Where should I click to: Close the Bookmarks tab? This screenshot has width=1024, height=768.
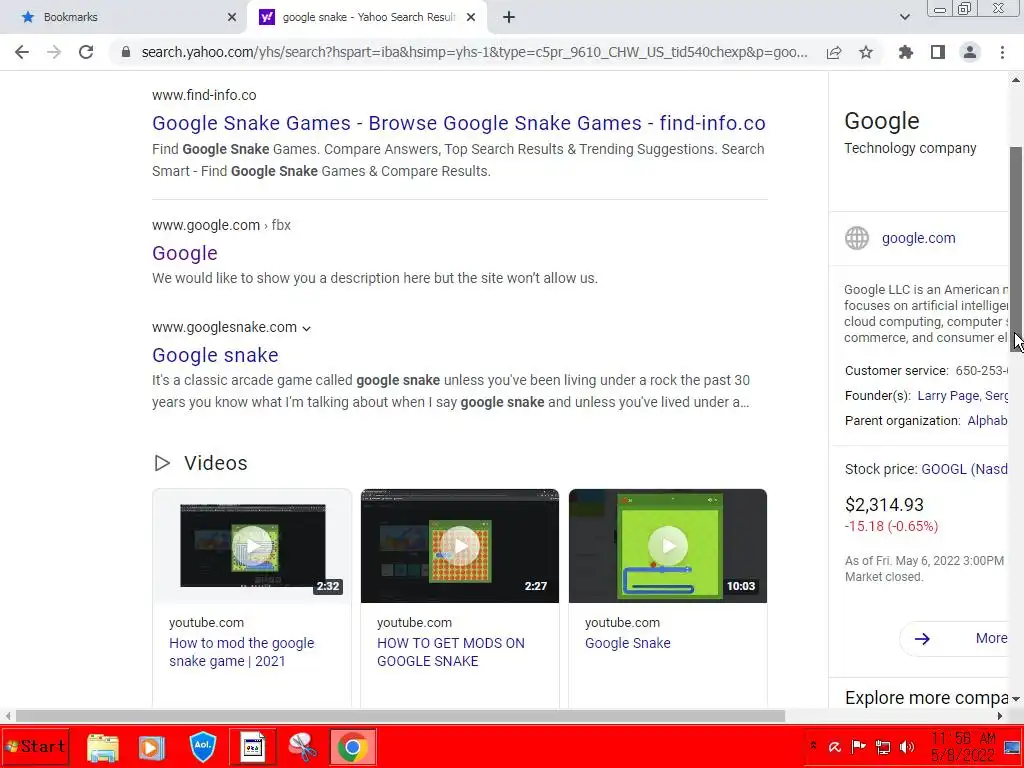(232, 18)
